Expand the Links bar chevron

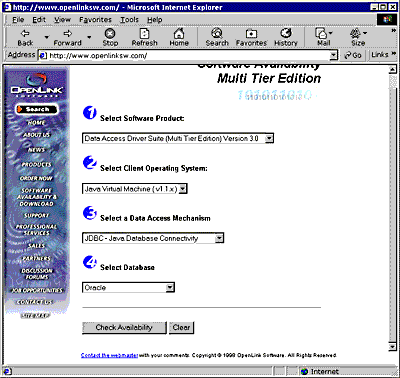coord(393,54)
